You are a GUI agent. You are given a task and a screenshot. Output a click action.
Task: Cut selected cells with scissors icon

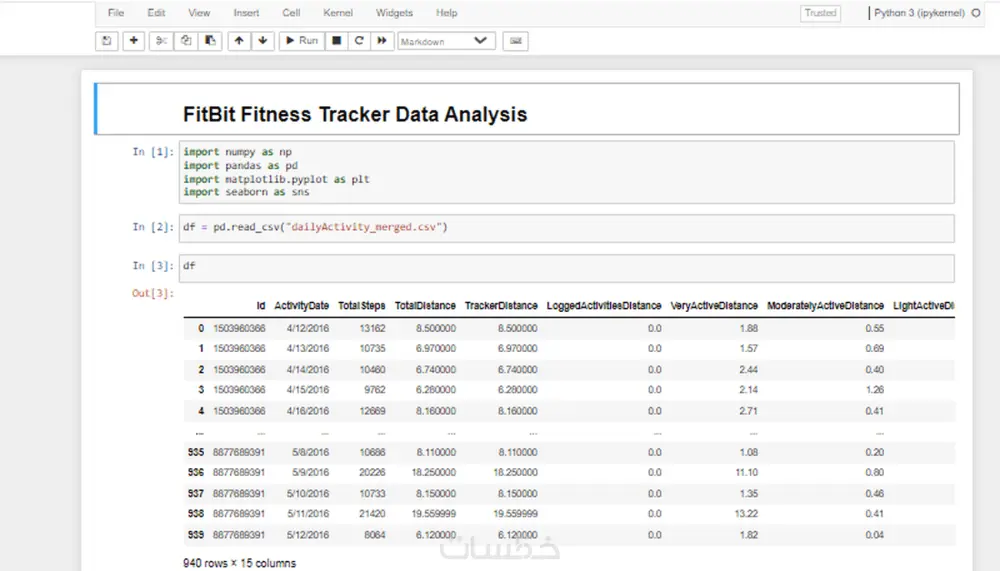pos(161,41)
